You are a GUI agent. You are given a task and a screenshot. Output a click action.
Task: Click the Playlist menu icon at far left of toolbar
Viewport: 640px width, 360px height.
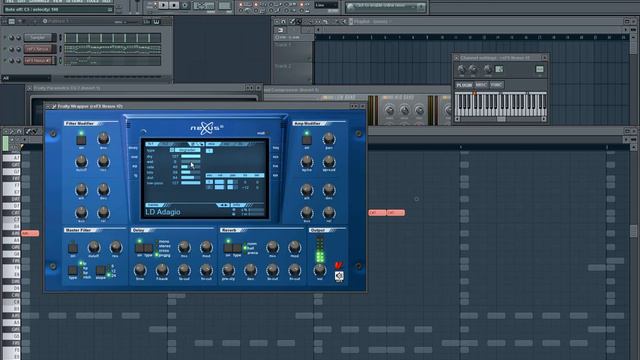coord(277,21)
